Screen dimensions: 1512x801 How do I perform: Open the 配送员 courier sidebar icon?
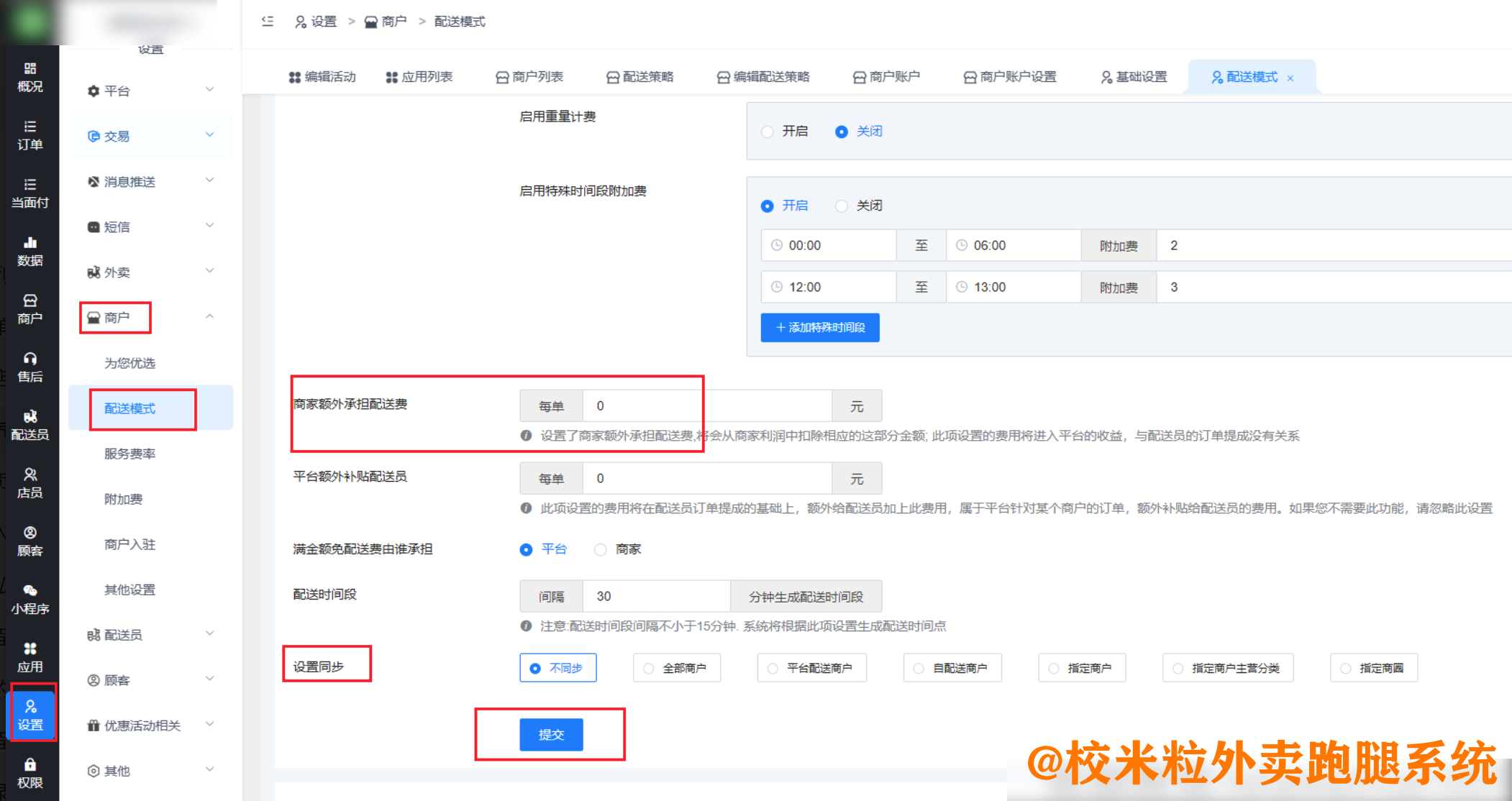click(30, 424)
